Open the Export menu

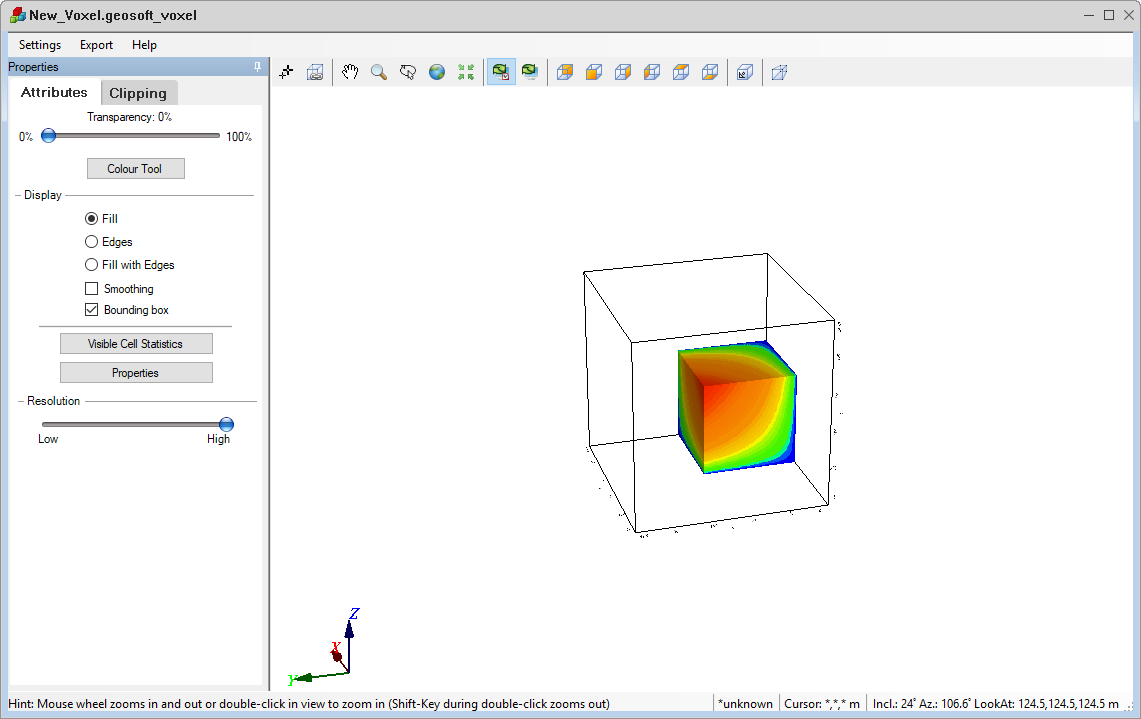click(97, 45)
